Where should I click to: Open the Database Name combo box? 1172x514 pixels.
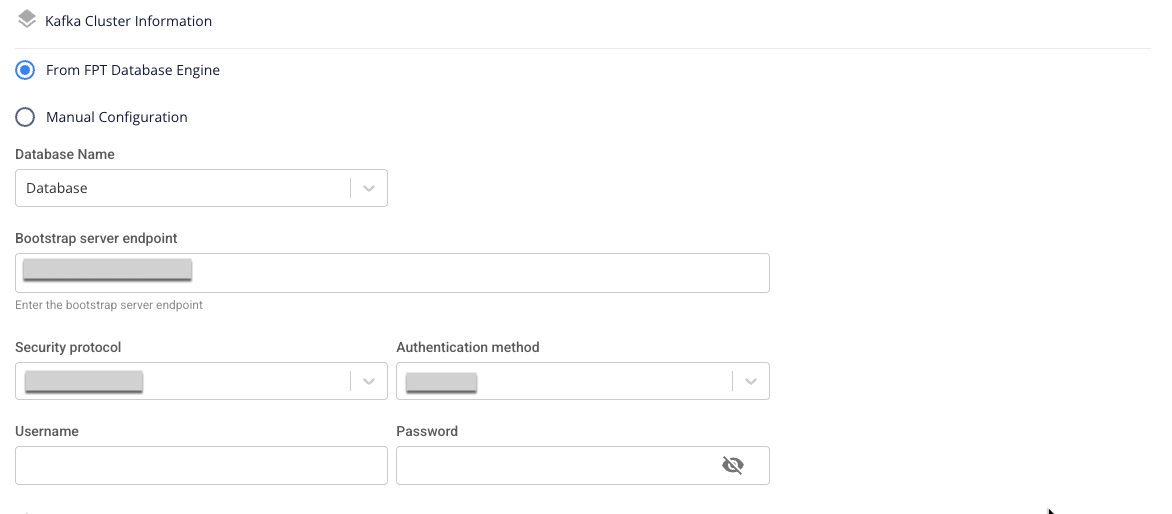pyautogui.click(x=182, y=188)
